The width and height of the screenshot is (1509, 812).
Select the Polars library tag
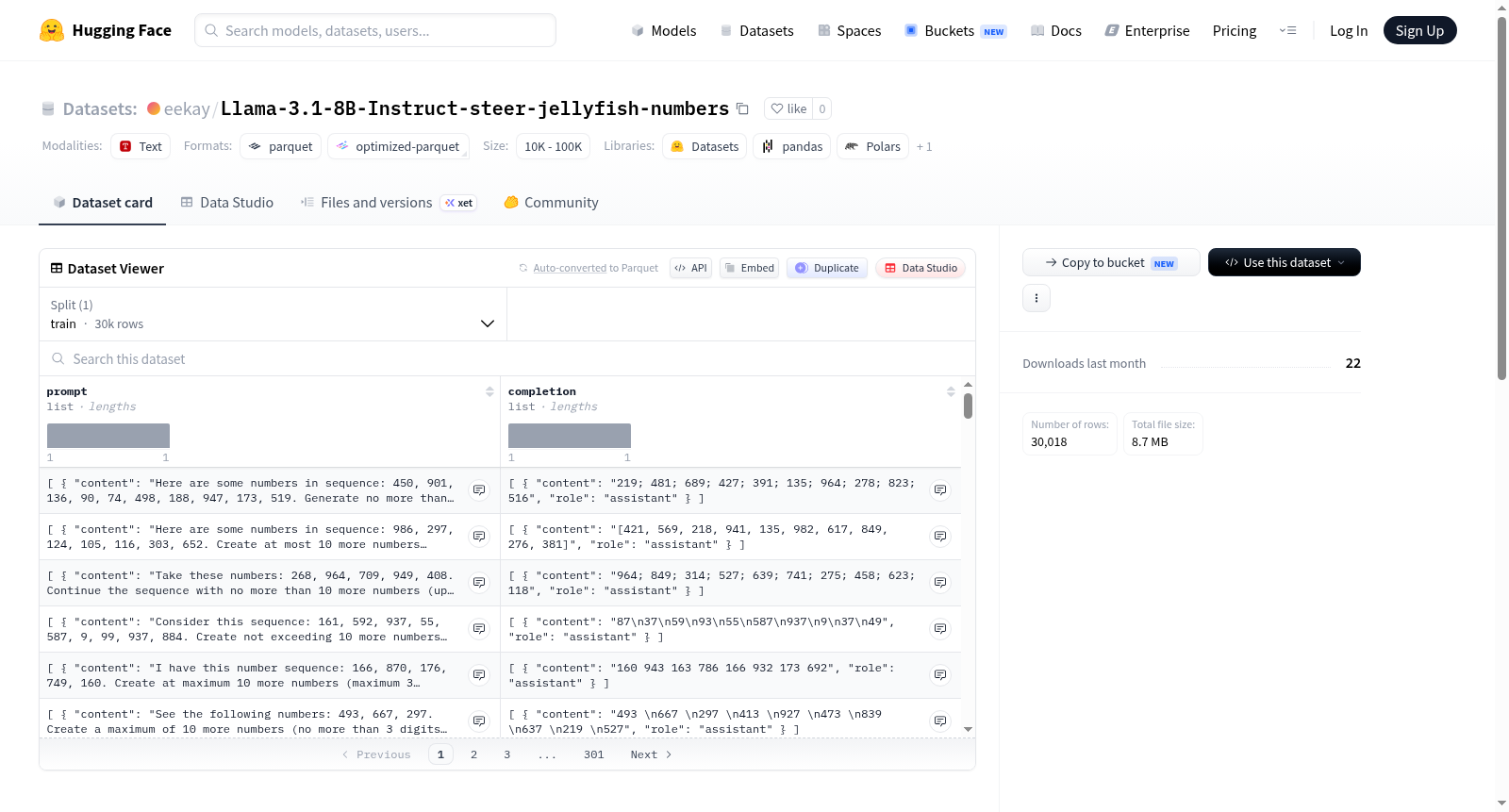pos(873,146)
